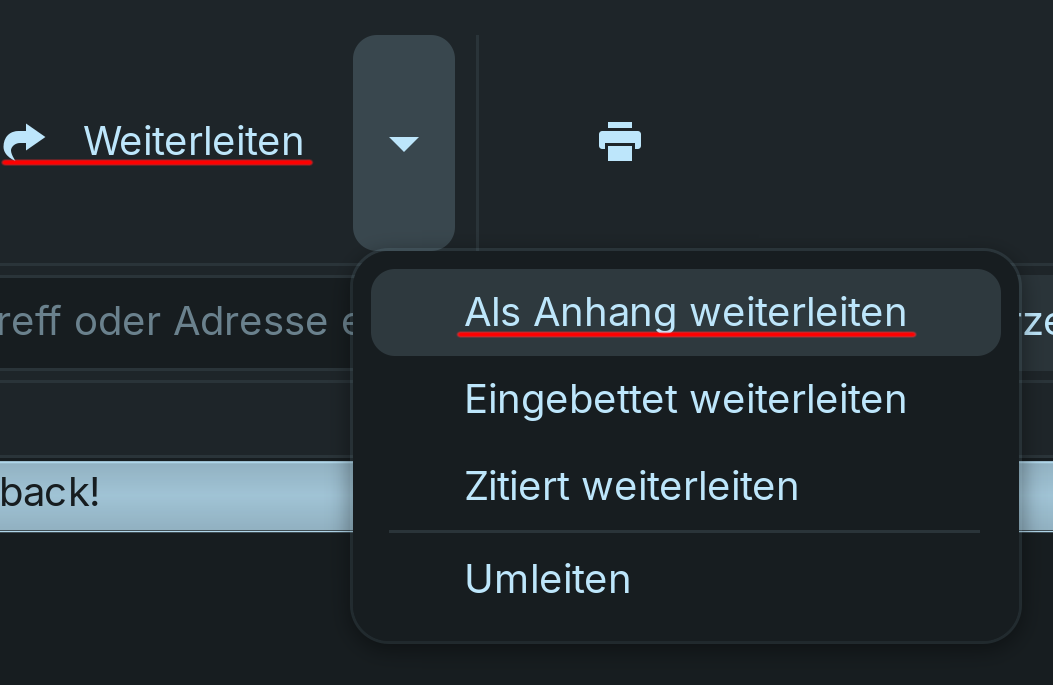The image size is (1053, 685).
Task: Click the Weiterleiten button label
Action: [x=193, y=142]
